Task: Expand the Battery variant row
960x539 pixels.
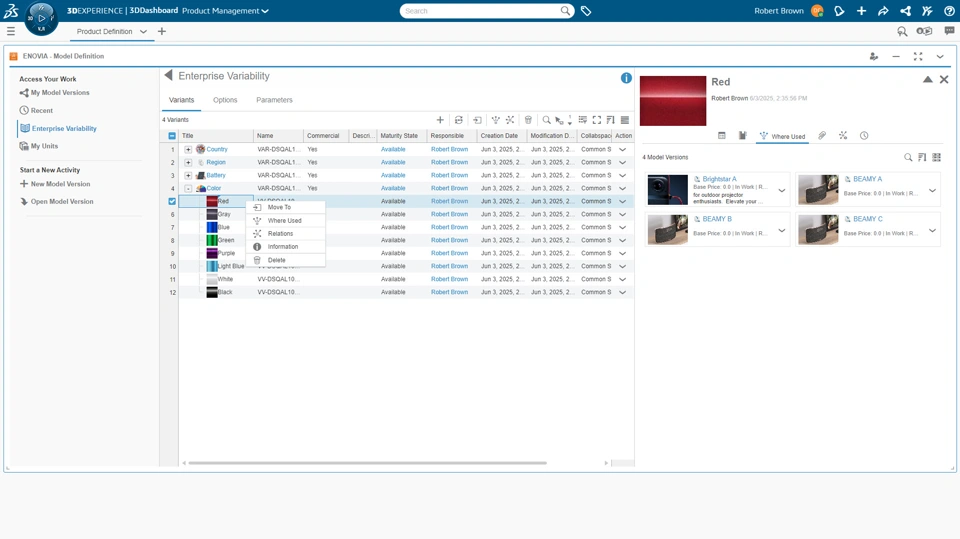Action: coord(188,175)
